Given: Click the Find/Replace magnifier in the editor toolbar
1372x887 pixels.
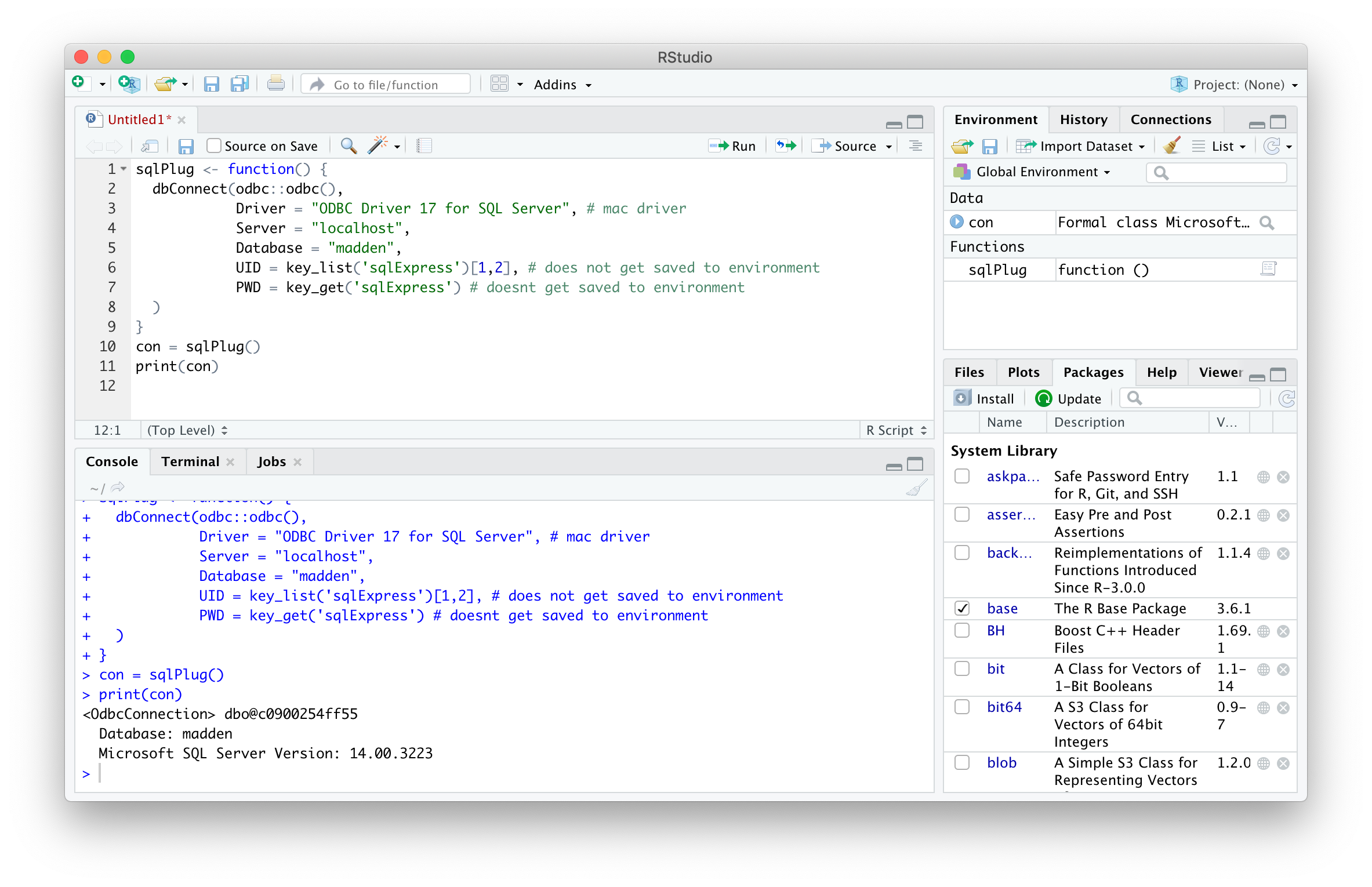Looking at the screenshot, I should tap(349, 146).
